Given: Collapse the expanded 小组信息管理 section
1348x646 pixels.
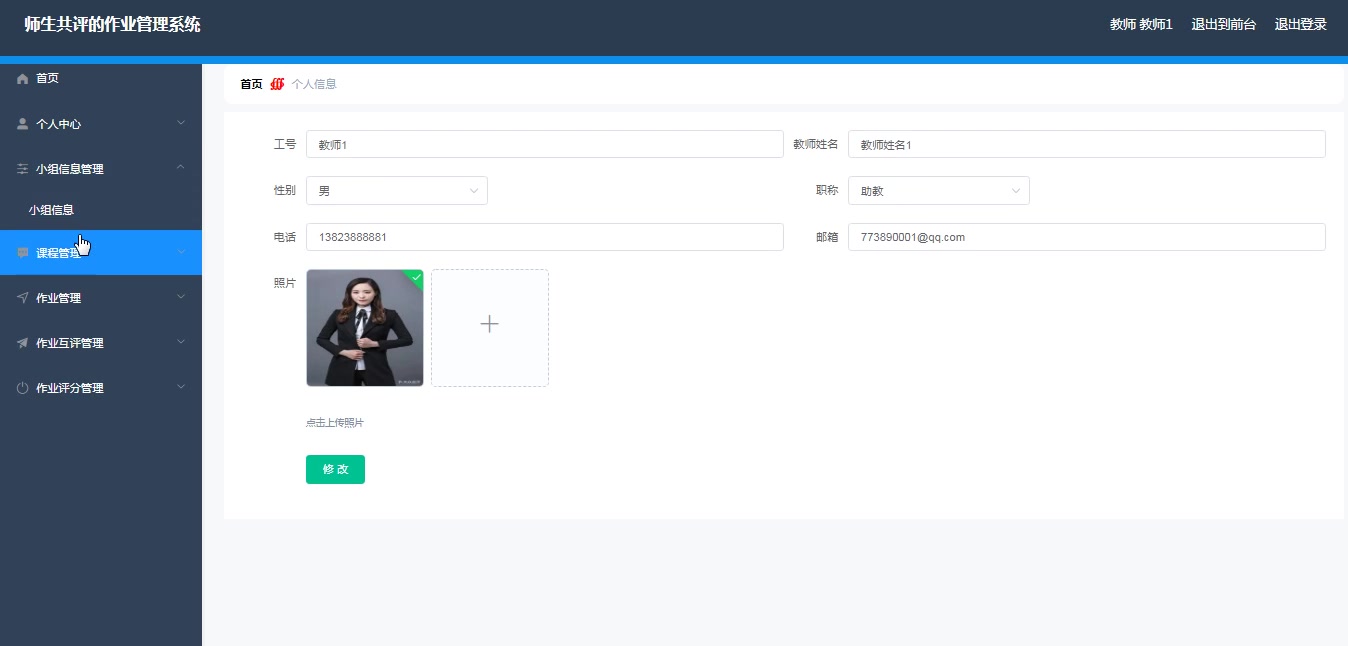Looking at the screenshot, I should (180, 167).
